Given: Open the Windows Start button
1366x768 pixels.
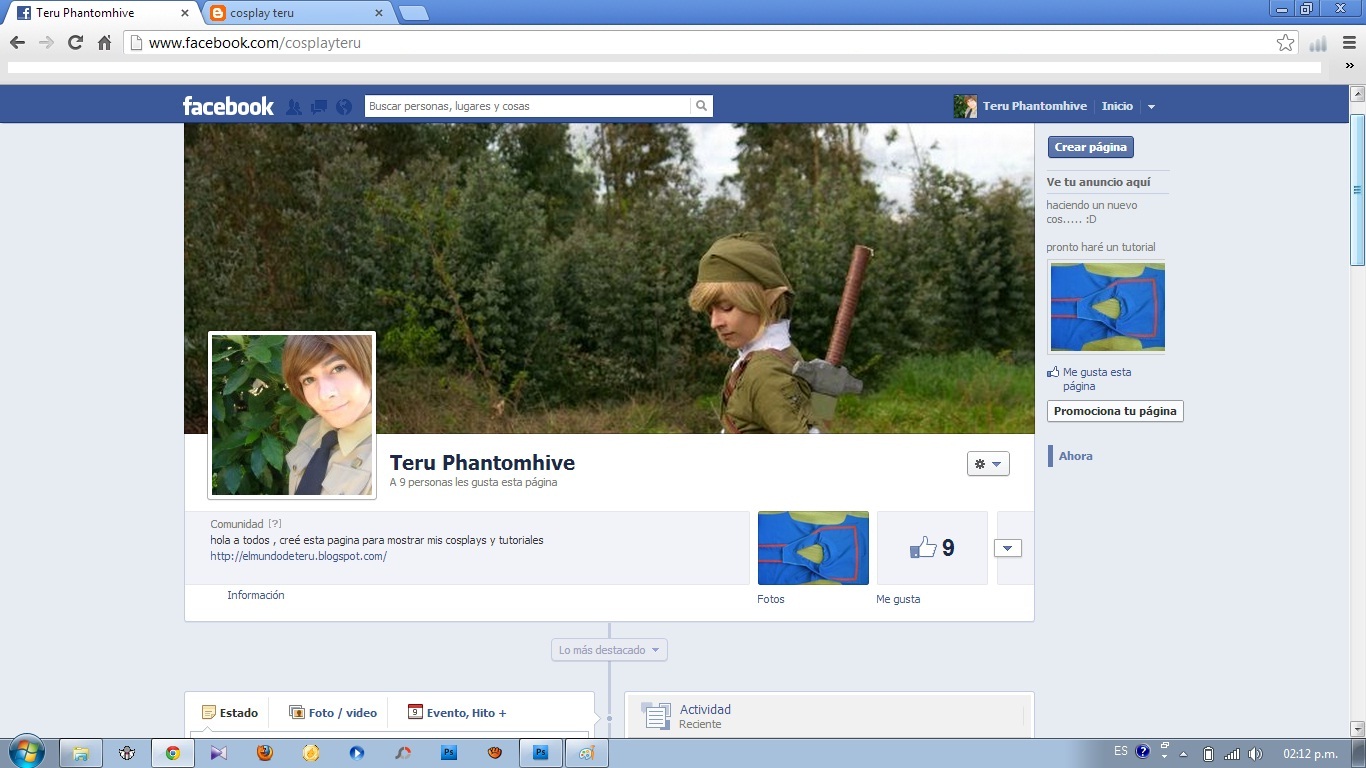Looking at the screenshot, I should tap(25, 752).
